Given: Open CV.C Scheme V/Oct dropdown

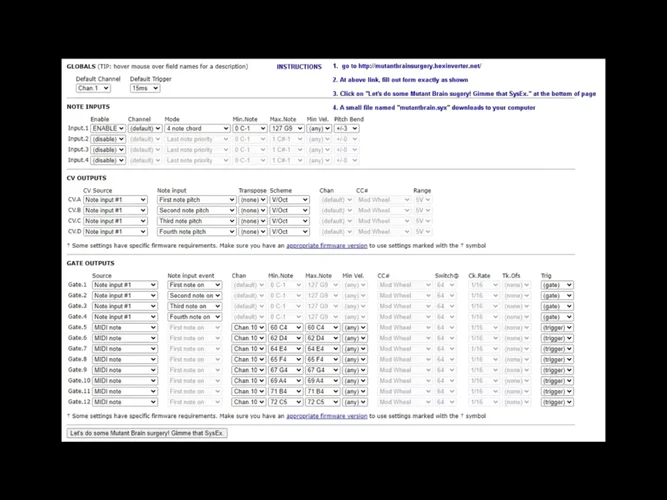Looking at the screenshot, I should pos(290,221).
